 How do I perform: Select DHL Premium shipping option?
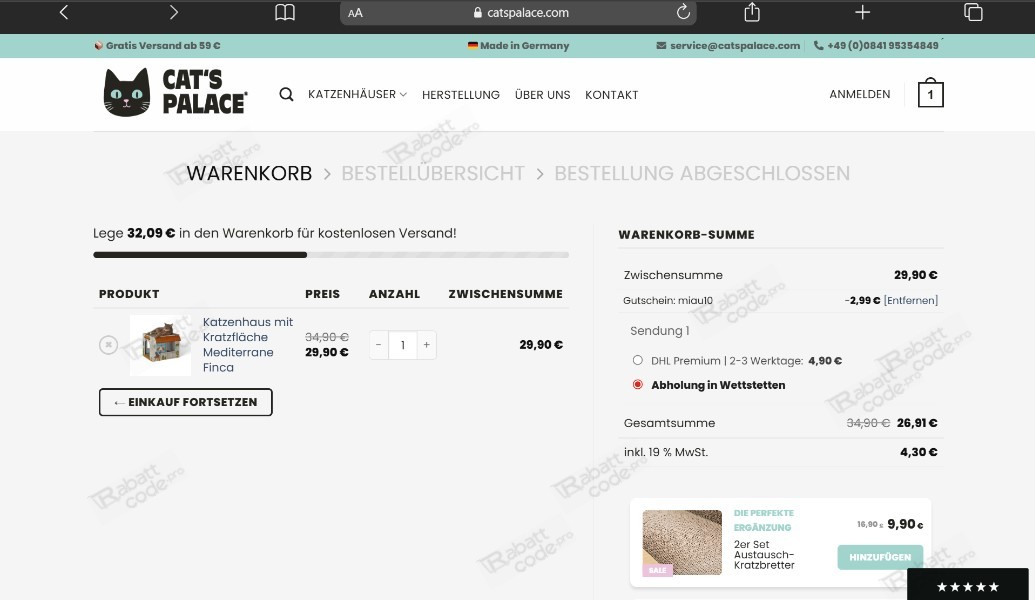click(x=637, y=360)
